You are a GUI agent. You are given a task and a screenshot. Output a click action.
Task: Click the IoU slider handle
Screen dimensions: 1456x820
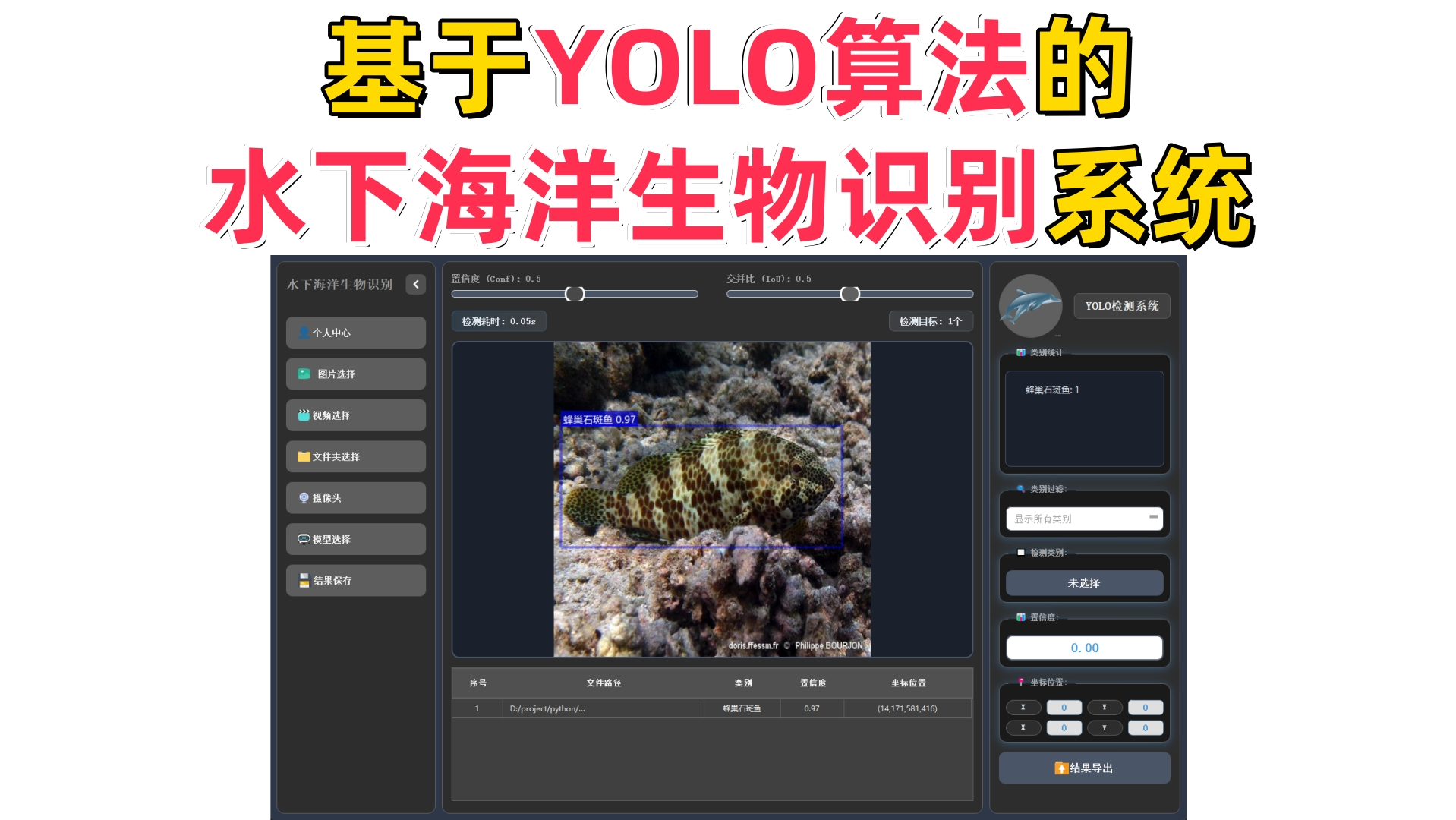pyautogui.click(x=848, y=294)
